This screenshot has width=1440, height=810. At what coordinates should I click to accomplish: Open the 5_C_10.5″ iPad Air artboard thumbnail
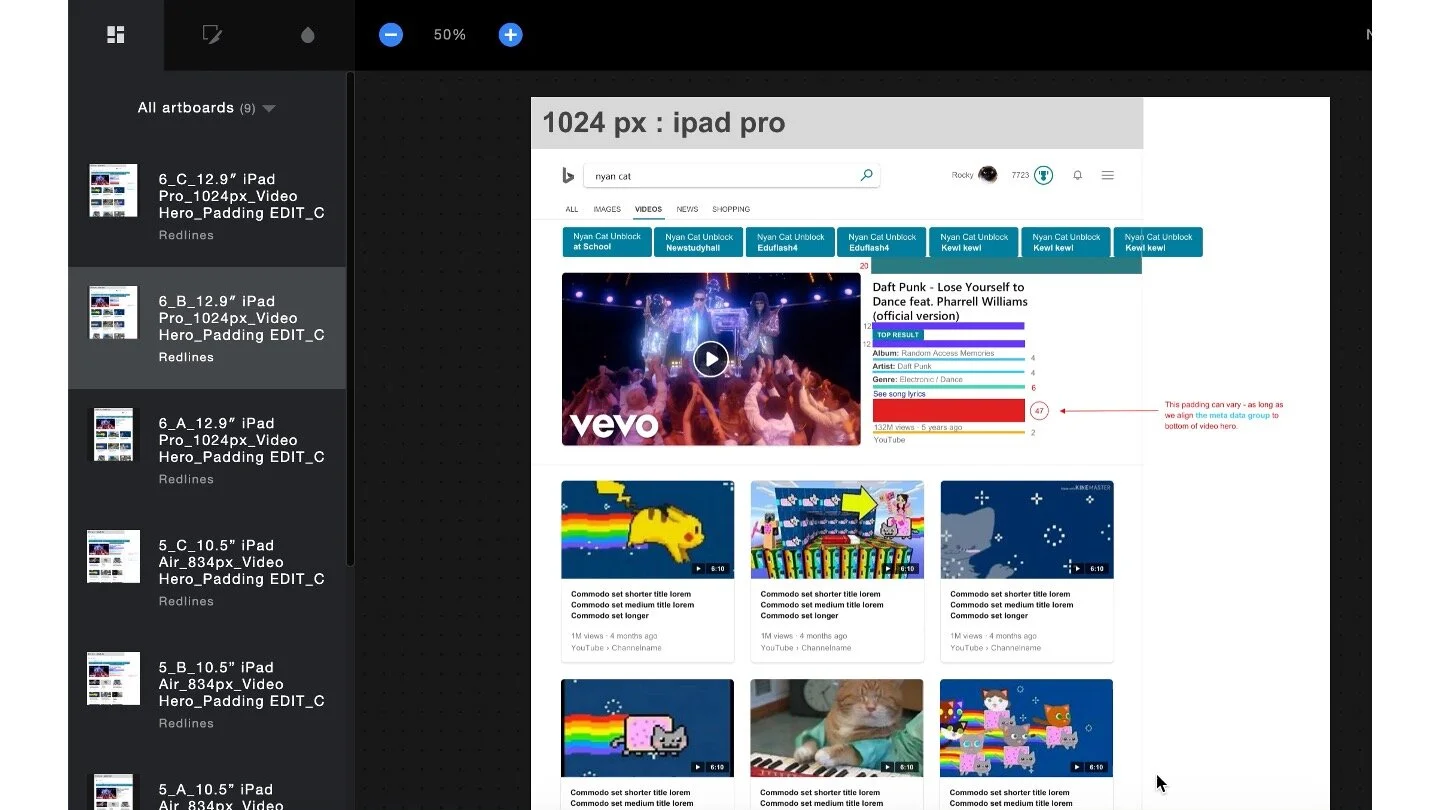pos(113,556)
